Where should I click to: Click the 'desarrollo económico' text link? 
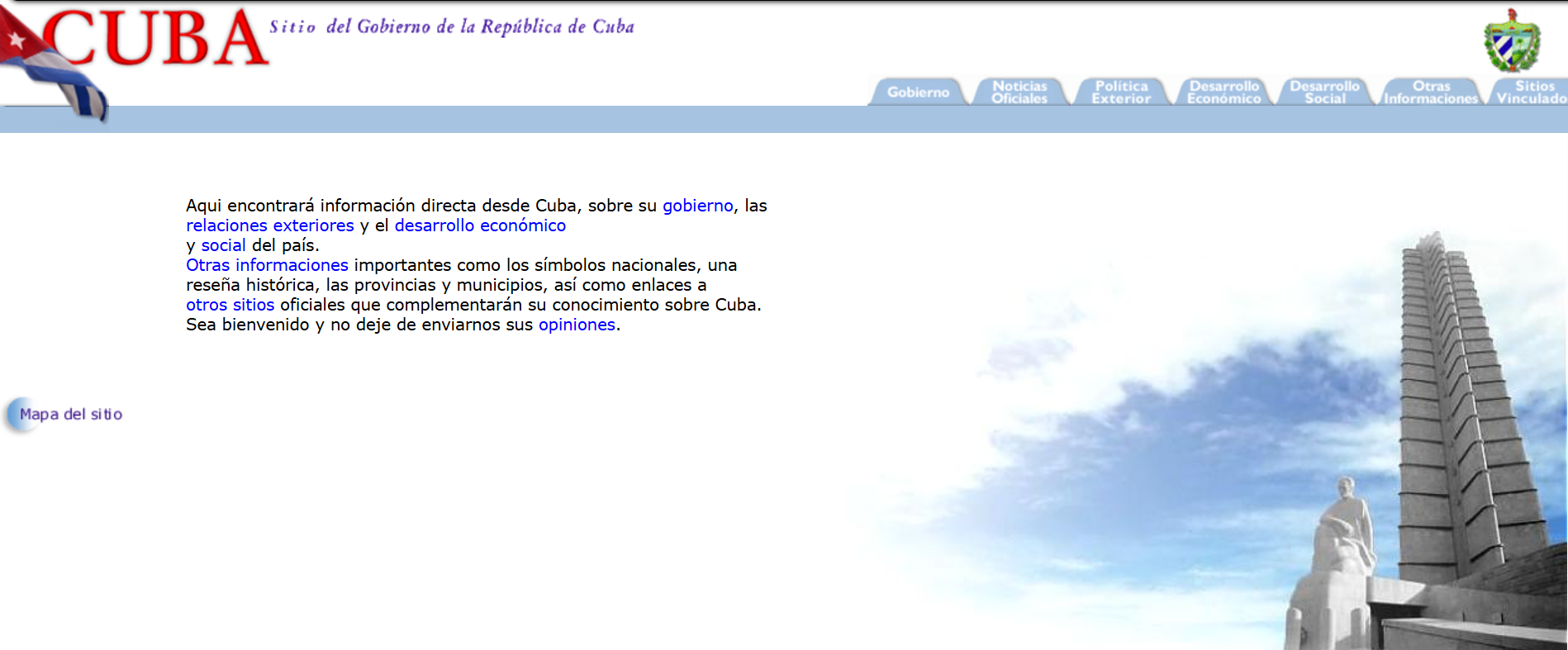[x=480, y=225]
